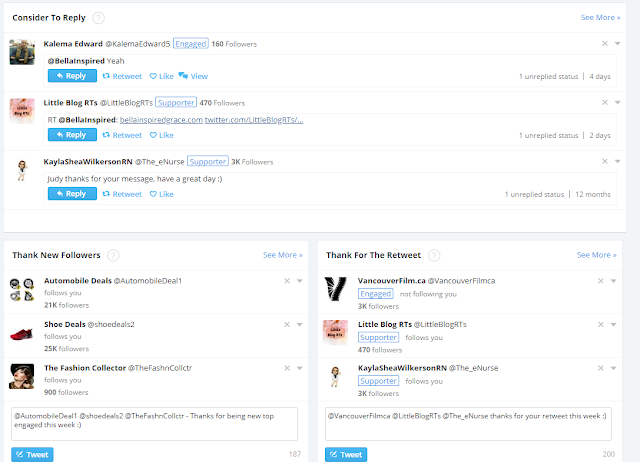Image resolution: width=640 pixels, height=462 pixels.
Task: Open Little Blog RTs avatar in retweet list
Action: click(336, 333)
